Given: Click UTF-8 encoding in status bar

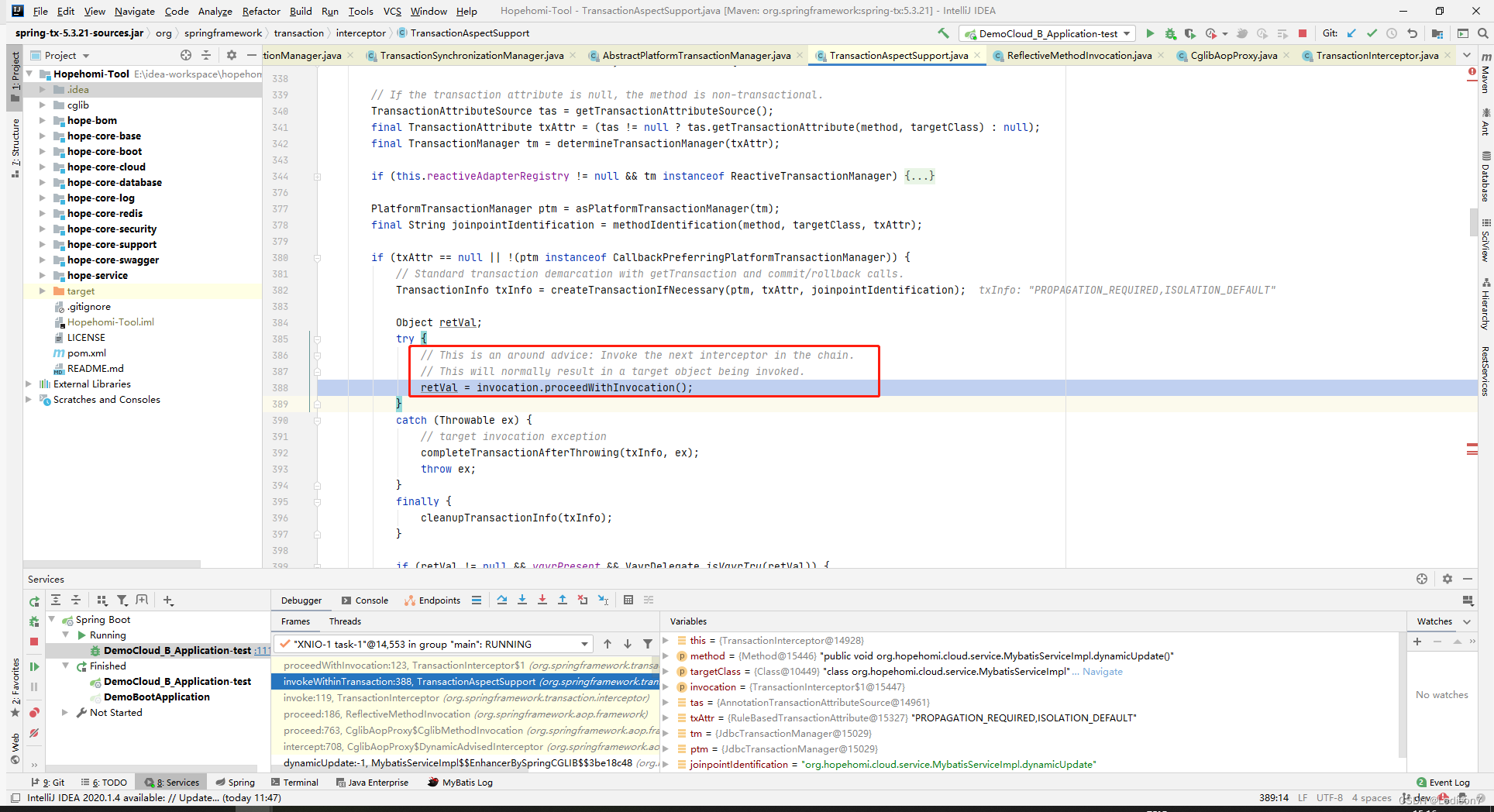Looking at the screenshot, I should click(1329, 797).
